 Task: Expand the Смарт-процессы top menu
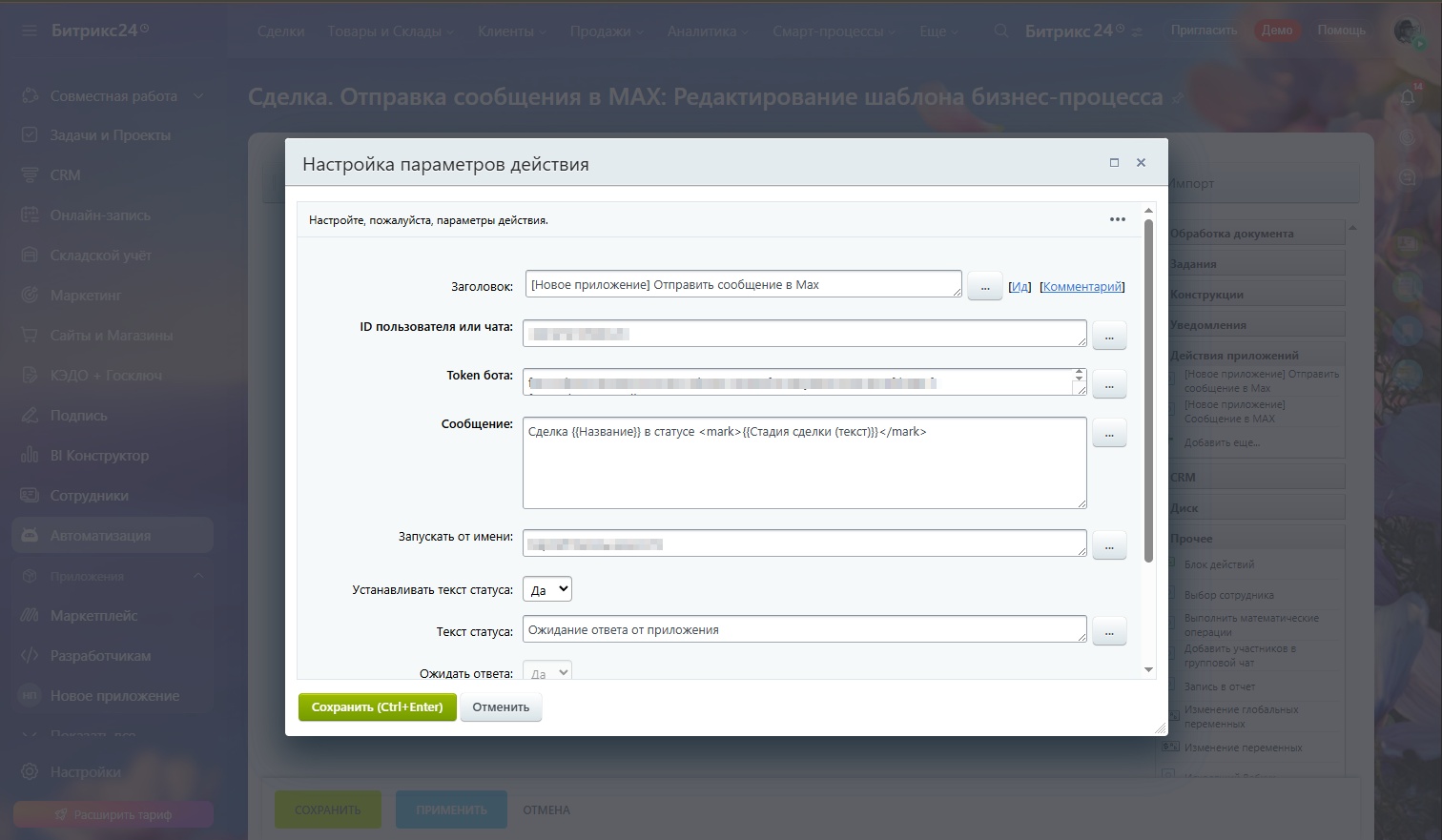point(834,31)
